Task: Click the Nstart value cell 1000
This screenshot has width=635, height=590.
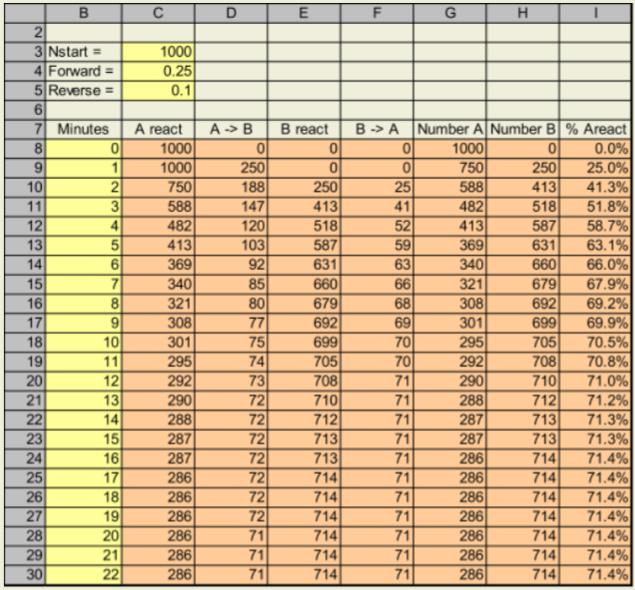Action: coord(161,51)
